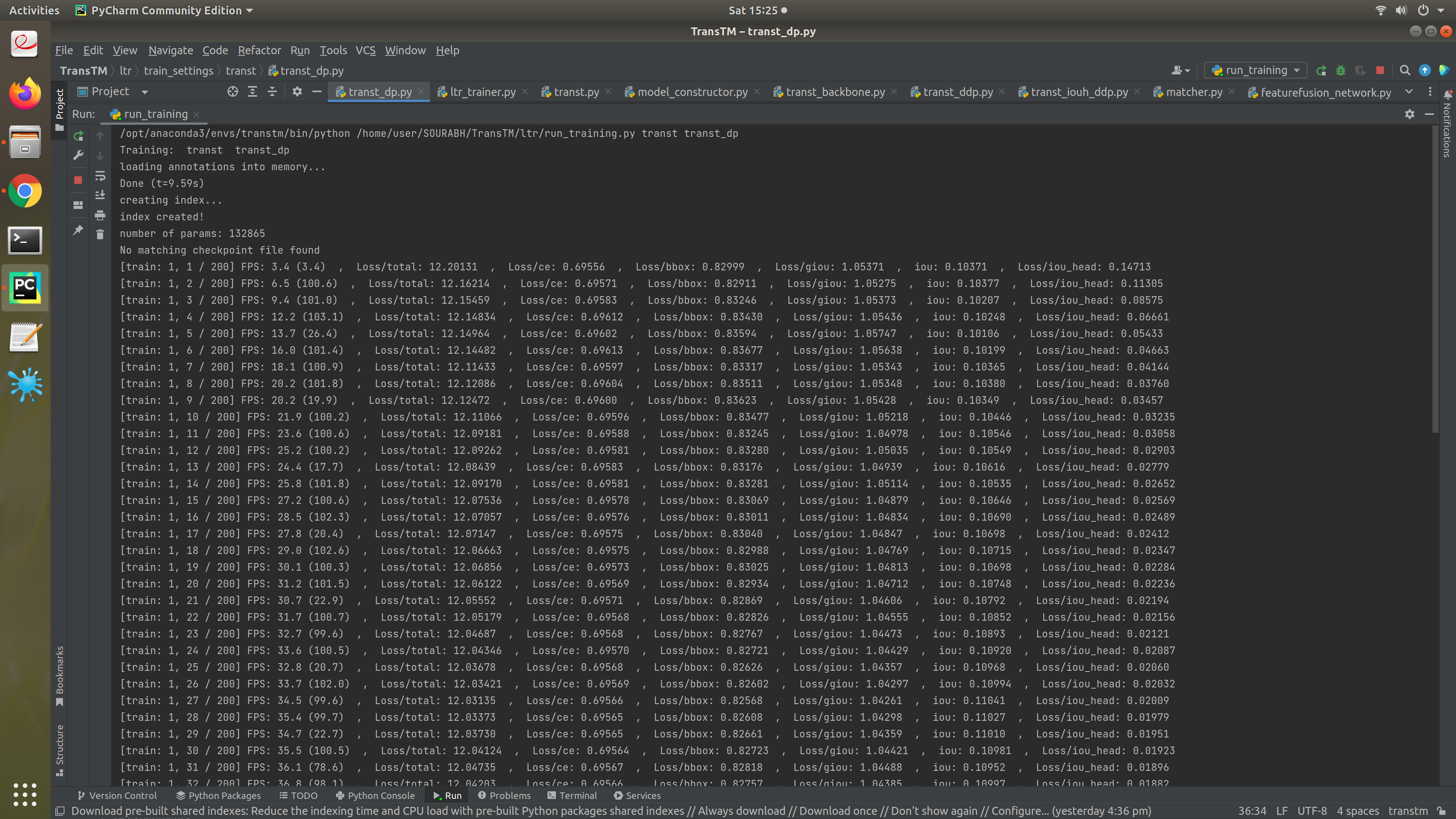
Task: Start debugging with the bug icon
Action: click(x=1341, y=70)
